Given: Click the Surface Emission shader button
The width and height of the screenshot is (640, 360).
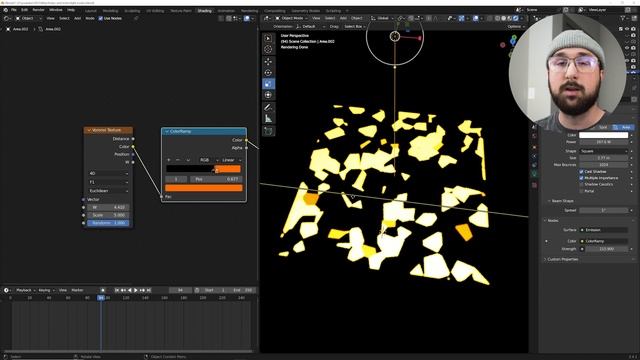Looking at the screenshot, I should [604, 230].
